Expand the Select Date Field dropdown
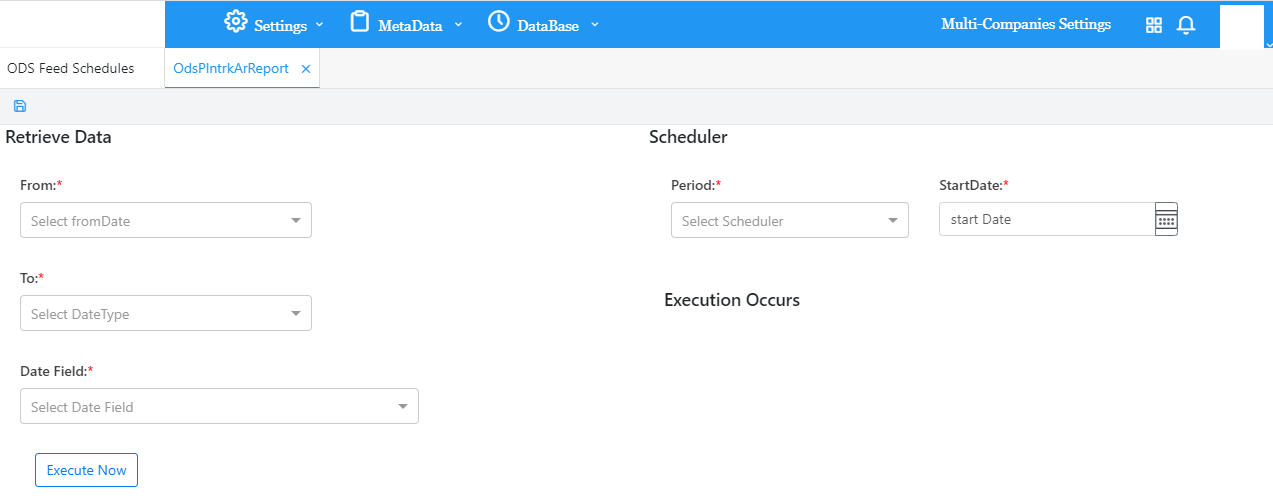Image resolution: width=1273 pixels, height=501 pixels. tap(219, 407)
